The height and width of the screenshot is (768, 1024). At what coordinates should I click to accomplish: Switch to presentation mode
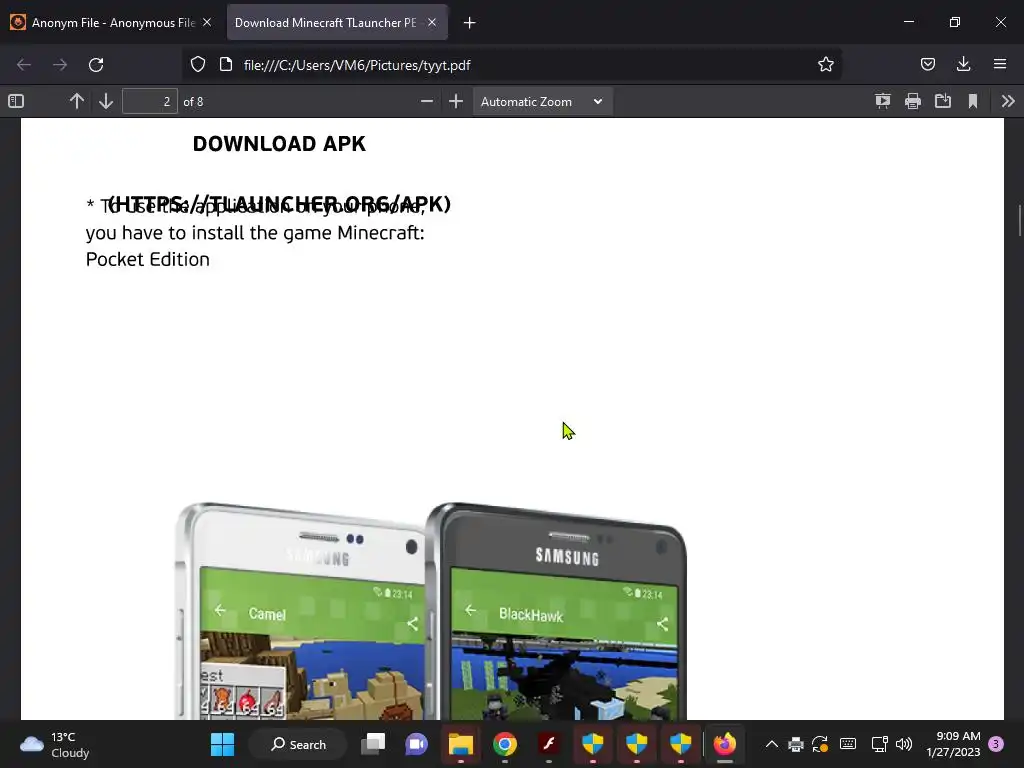coord(882,101)
